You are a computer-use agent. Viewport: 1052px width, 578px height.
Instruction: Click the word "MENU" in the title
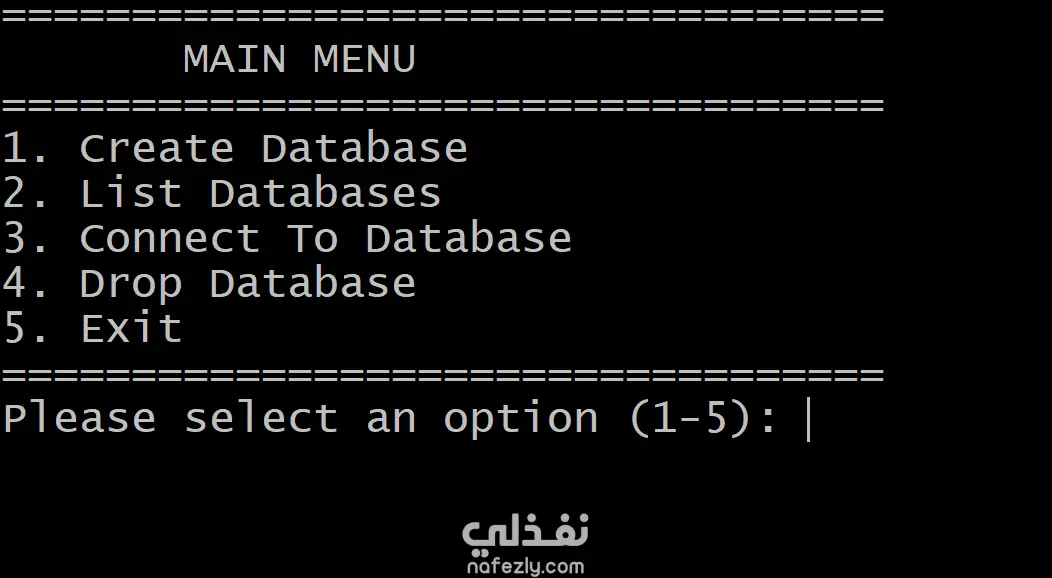click(x=364, y=60)
